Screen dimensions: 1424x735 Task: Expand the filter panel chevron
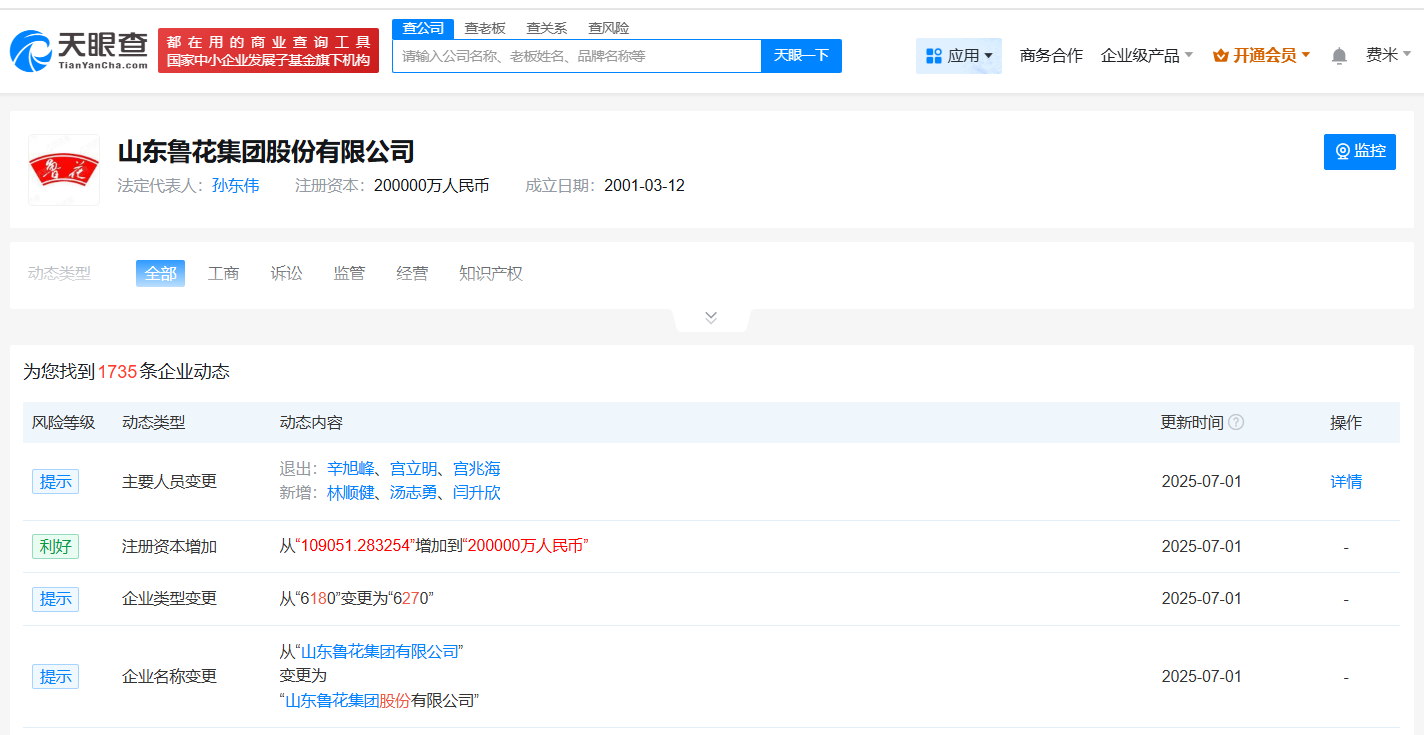711,318
